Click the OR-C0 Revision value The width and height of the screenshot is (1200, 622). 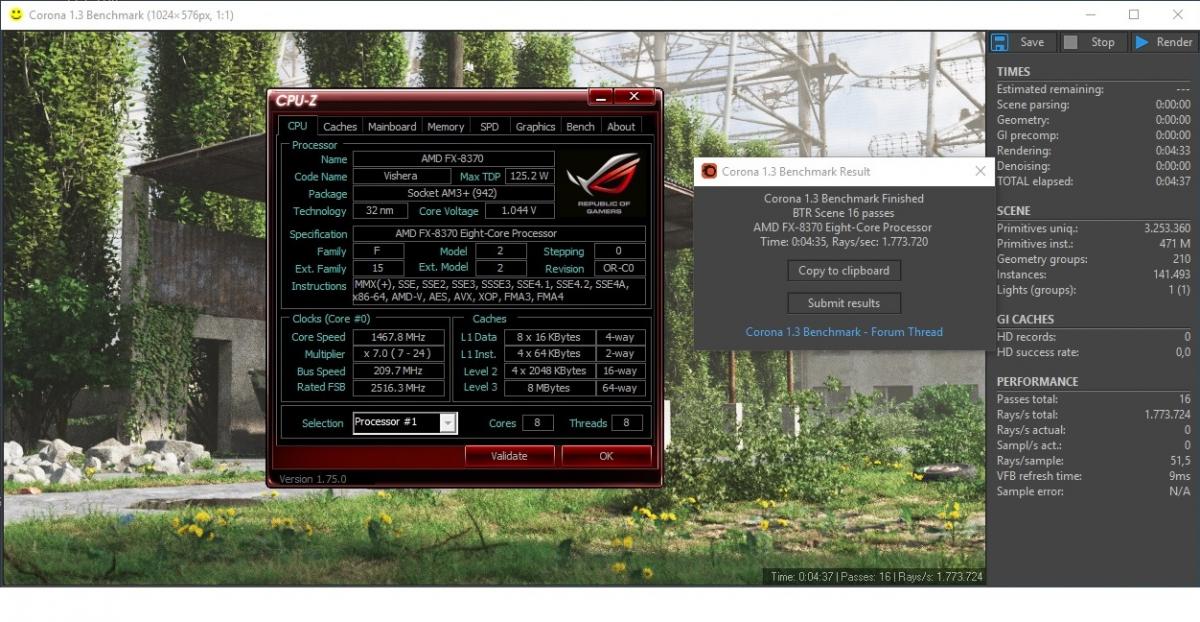[x=619, y=269]
